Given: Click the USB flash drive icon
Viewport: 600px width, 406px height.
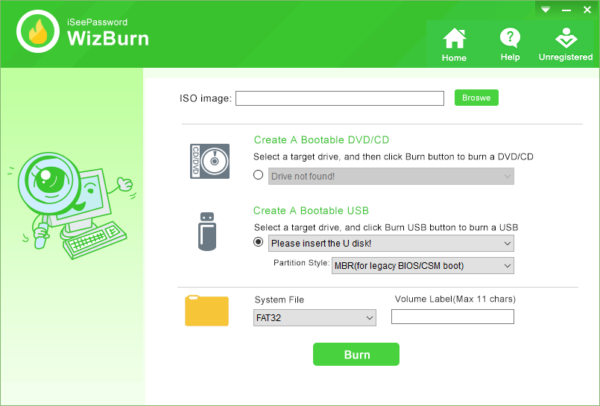Looking at the screenshot, I should (x=207, y=232).
